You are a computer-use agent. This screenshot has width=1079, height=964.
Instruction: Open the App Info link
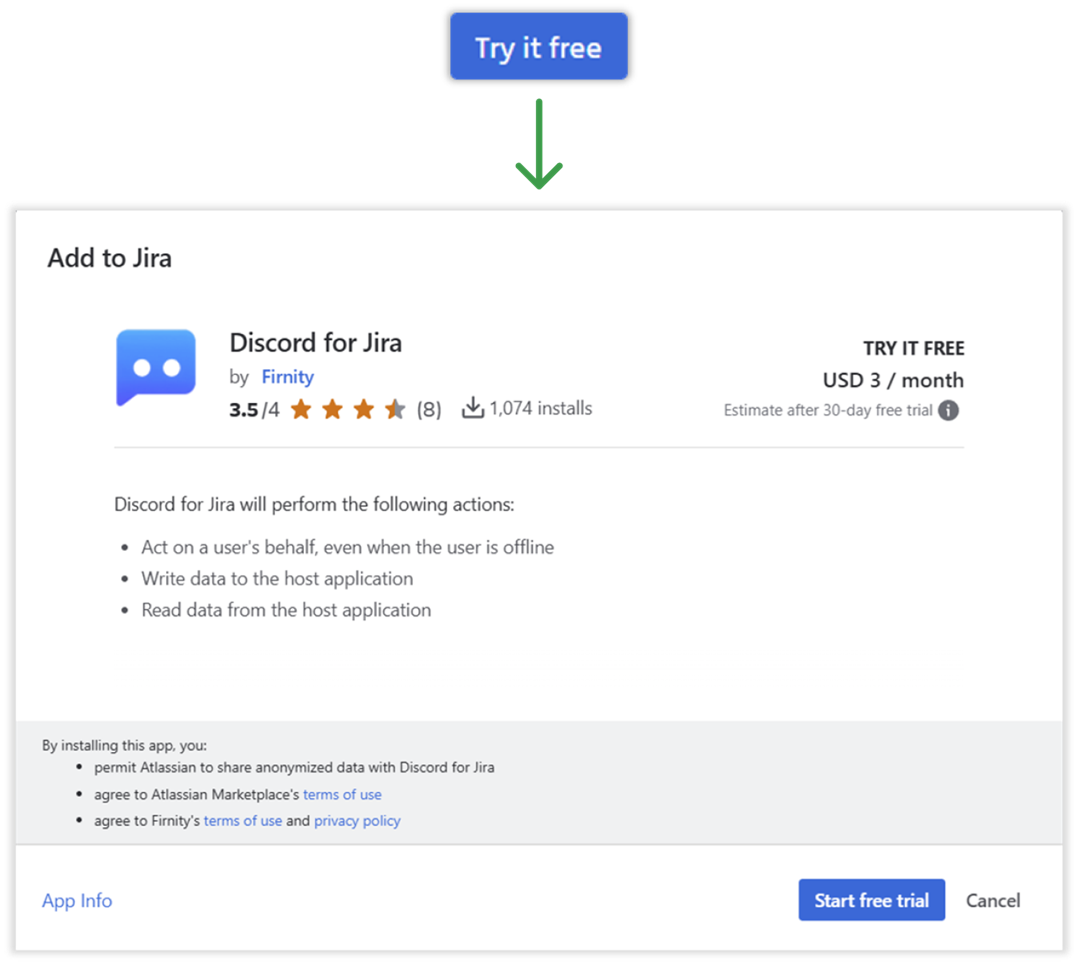[77, 900]
